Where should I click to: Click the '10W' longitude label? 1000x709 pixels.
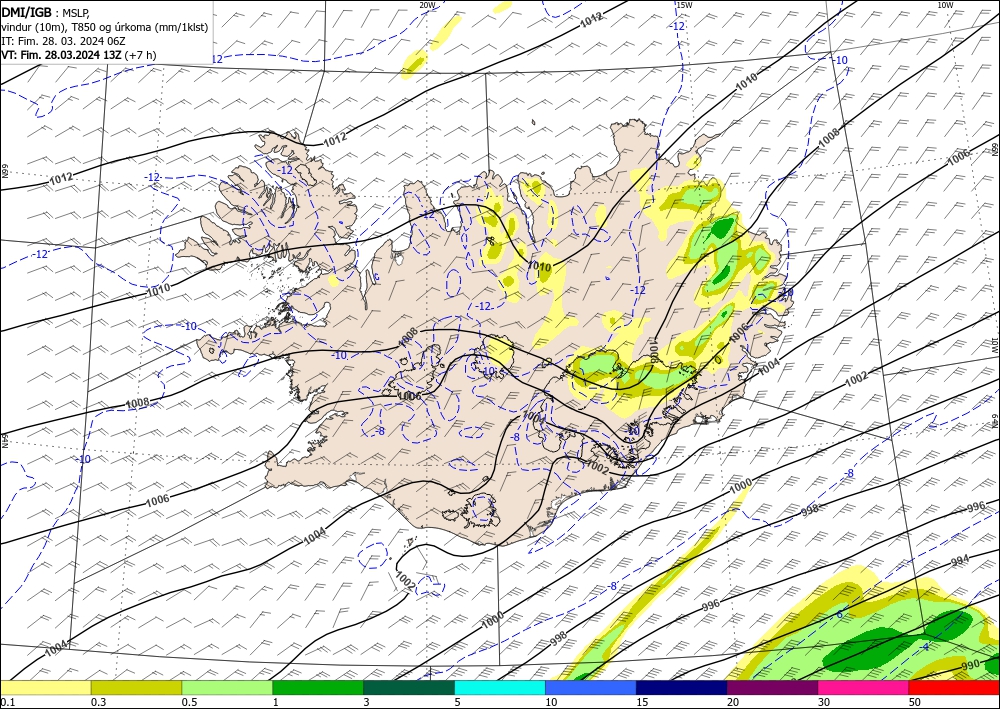[945, 5]
